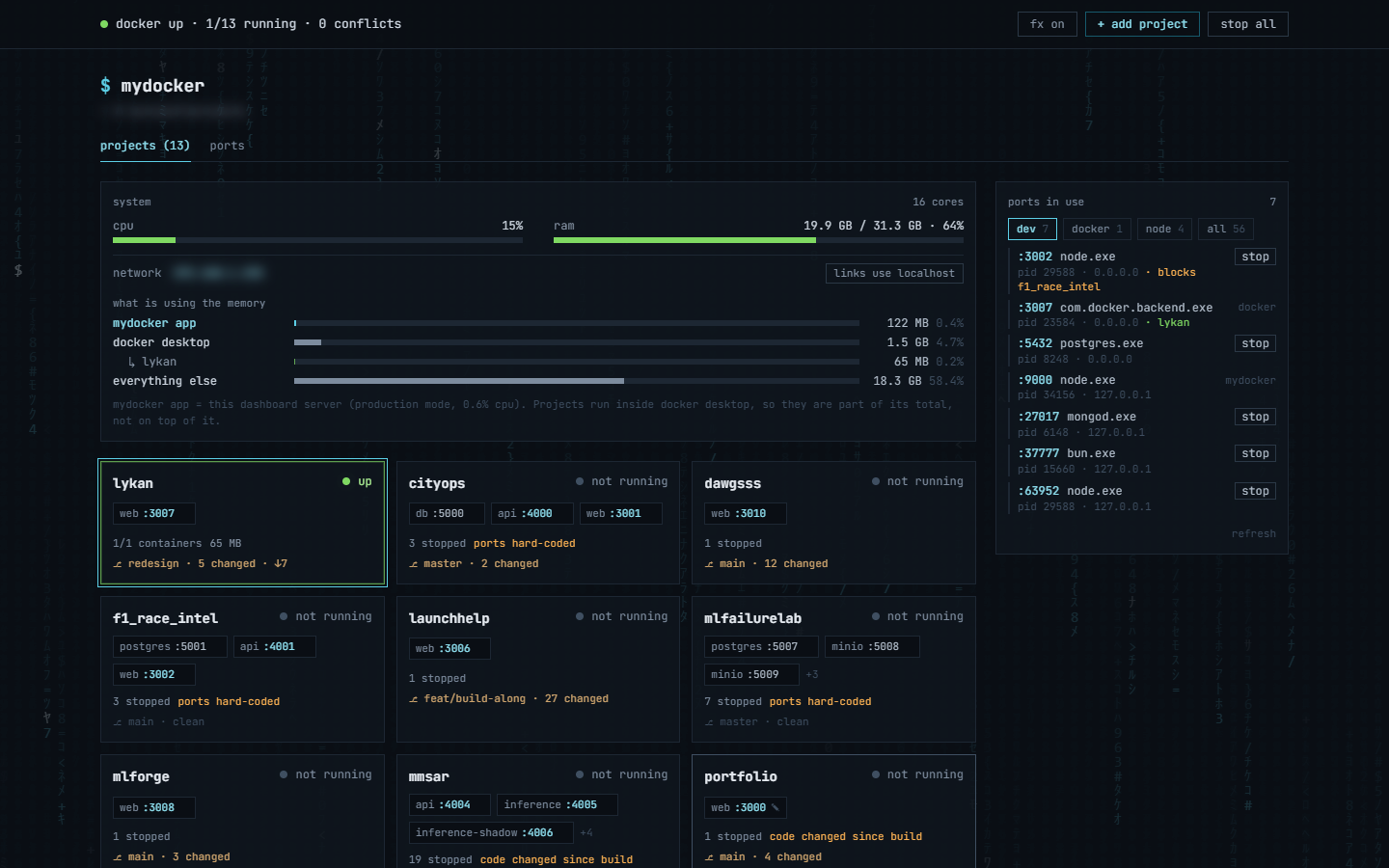Open the mlforge web :3008 chip

pyautogui.click(x=154, y=808)
